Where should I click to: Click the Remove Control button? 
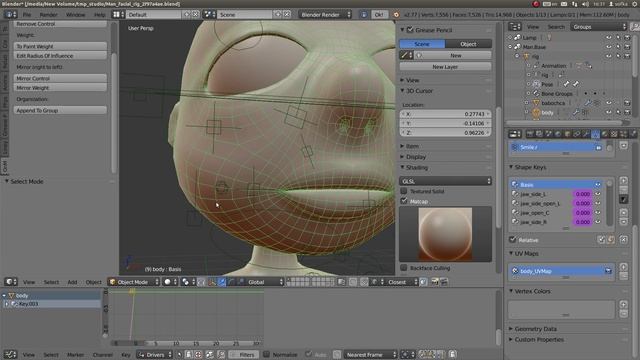coord(60,24)
